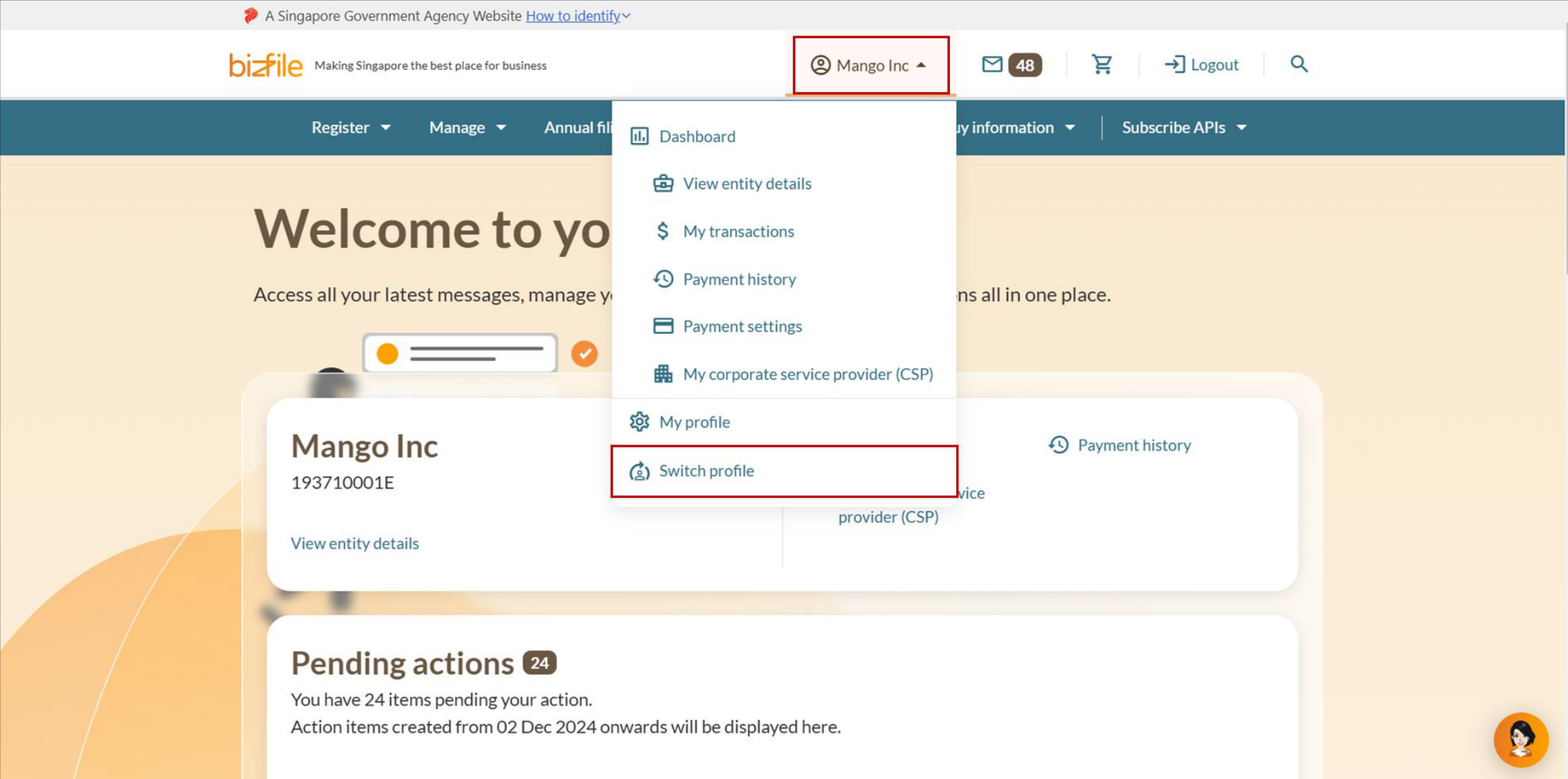Click the Mango Inc entity name heading

pos(364,446)
